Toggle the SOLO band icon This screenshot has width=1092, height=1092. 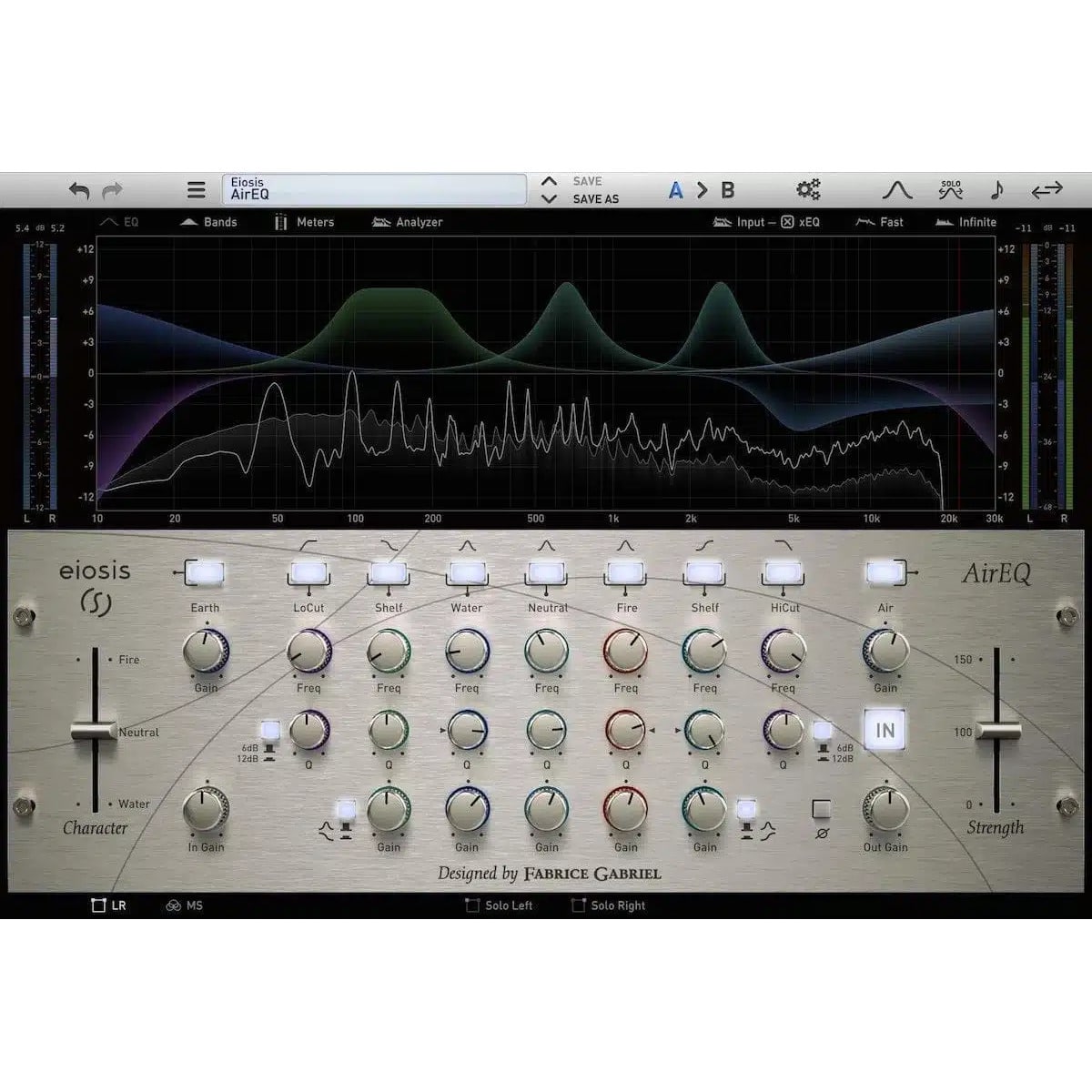pyautogui.click(x=951, y=189)
